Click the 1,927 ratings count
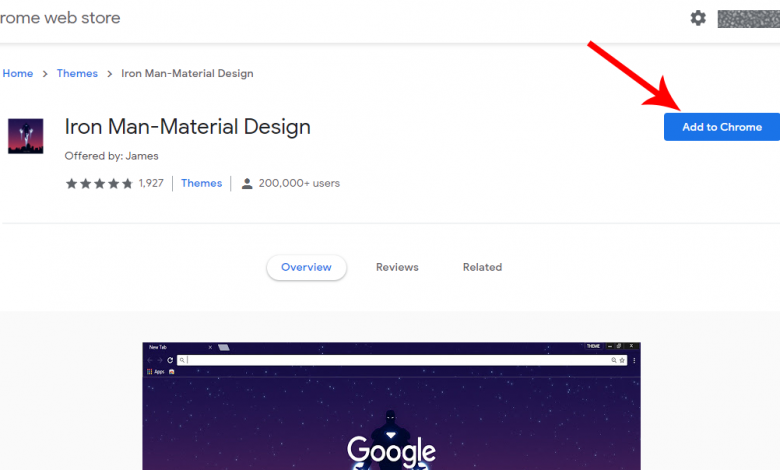The image size is (780, 470). pos(151,184)
